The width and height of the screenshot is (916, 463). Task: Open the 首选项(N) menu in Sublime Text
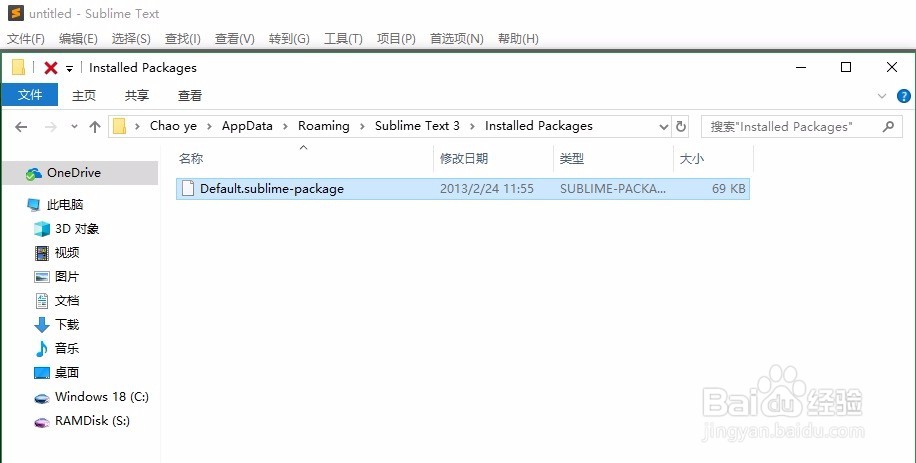tap(457, 39)
